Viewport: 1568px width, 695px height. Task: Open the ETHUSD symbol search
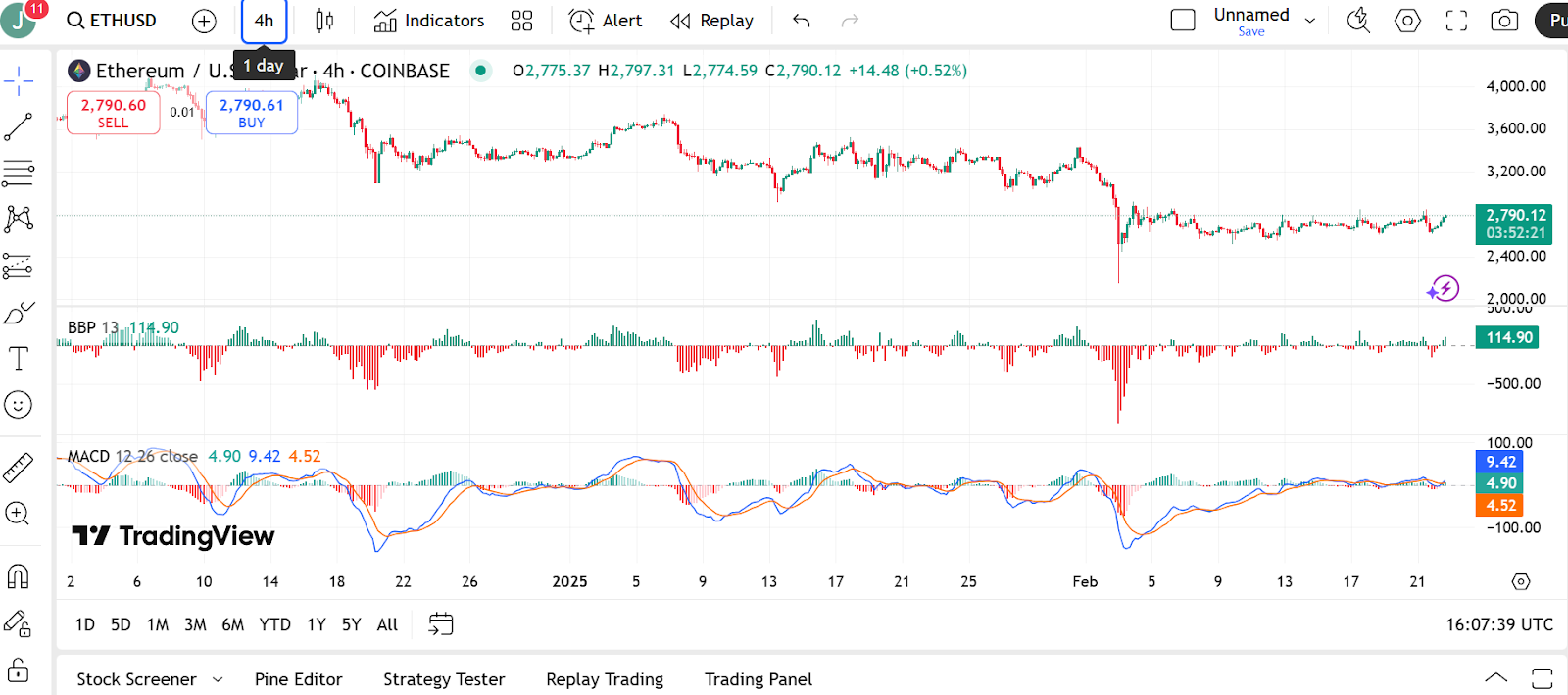pos(112,21)
